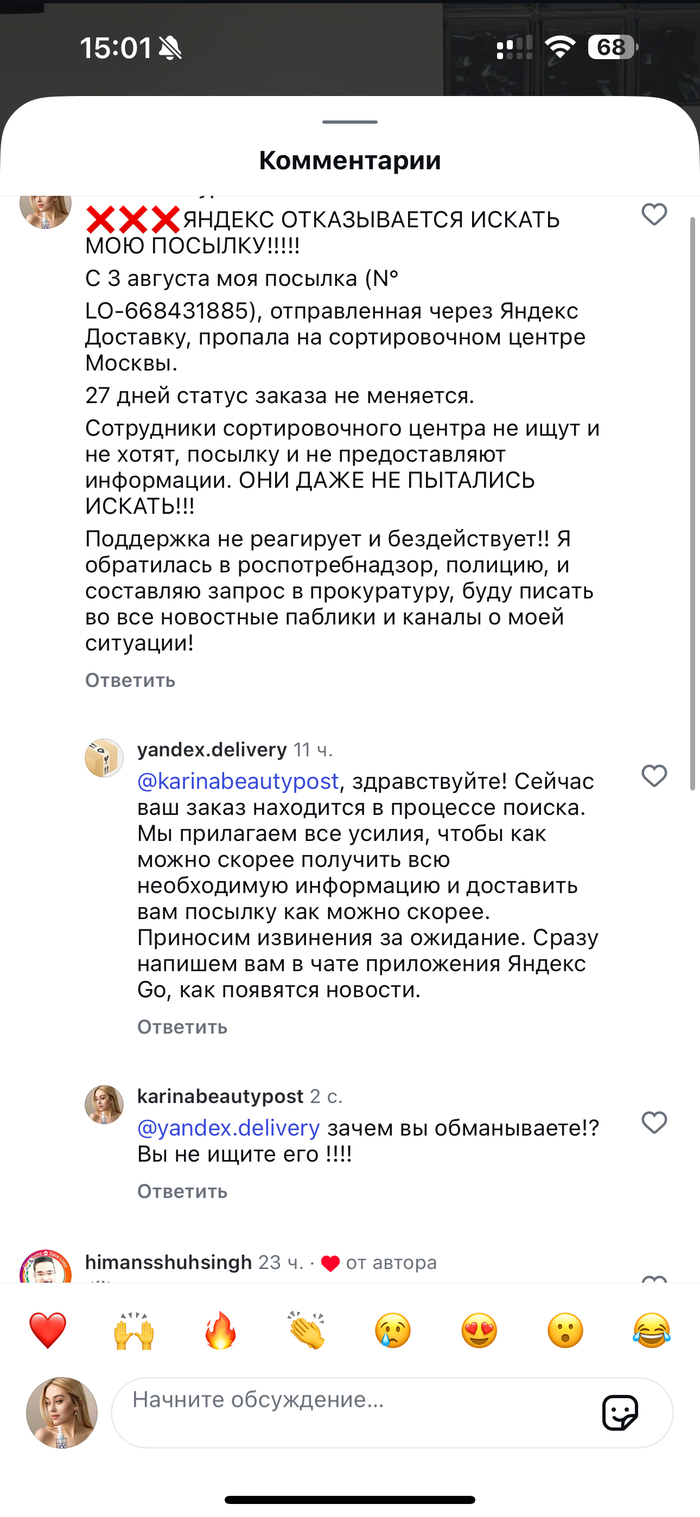
Task: Reply to the yandex.delivery comment
Action: (182, 1027)
